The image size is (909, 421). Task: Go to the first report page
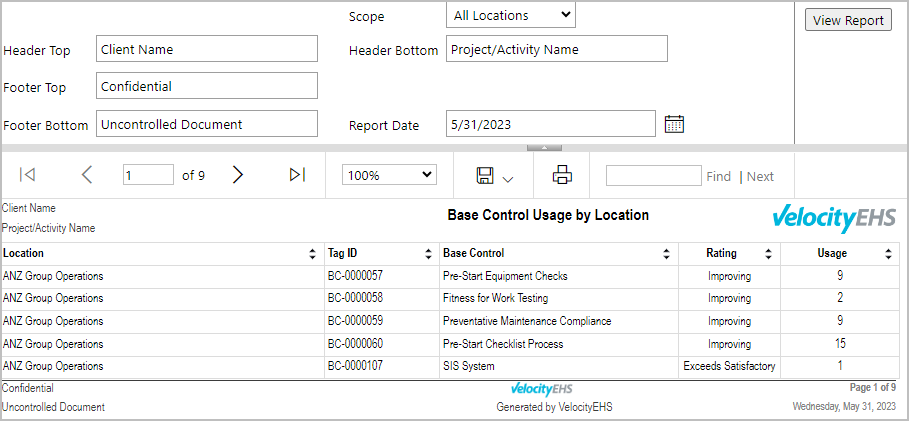tap(27, 175)
